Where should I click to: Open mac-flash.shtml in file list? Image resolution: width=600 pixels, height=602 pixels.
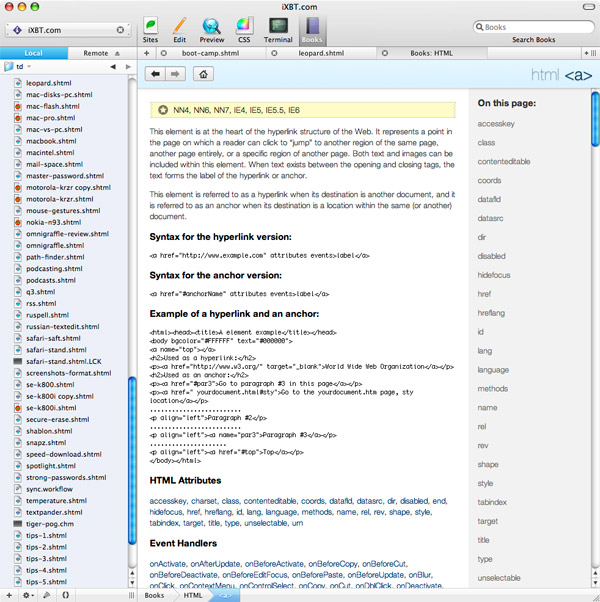[53, 106]
